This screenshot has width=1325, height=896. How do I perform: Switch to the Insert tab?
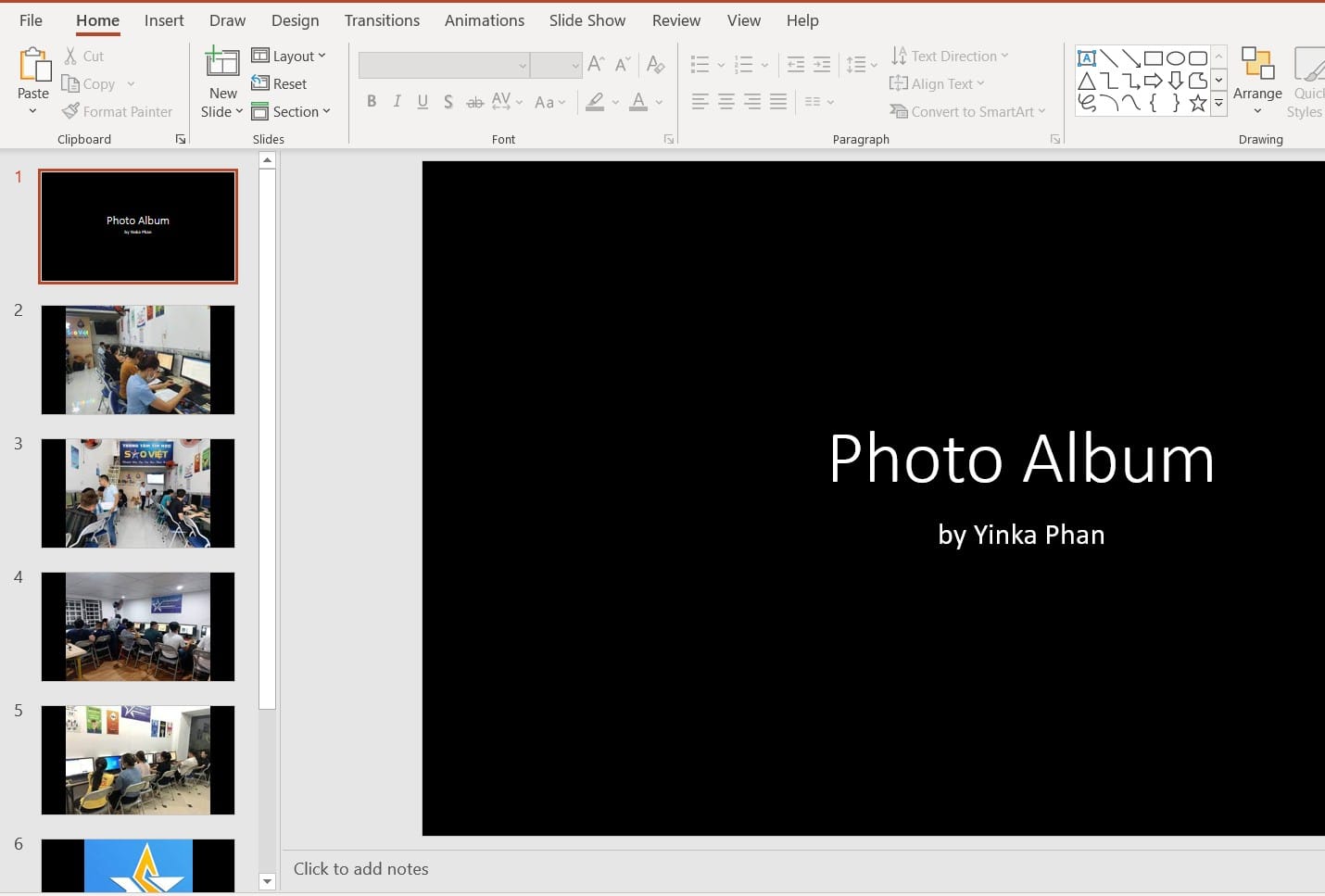click(x=164, y=20)
